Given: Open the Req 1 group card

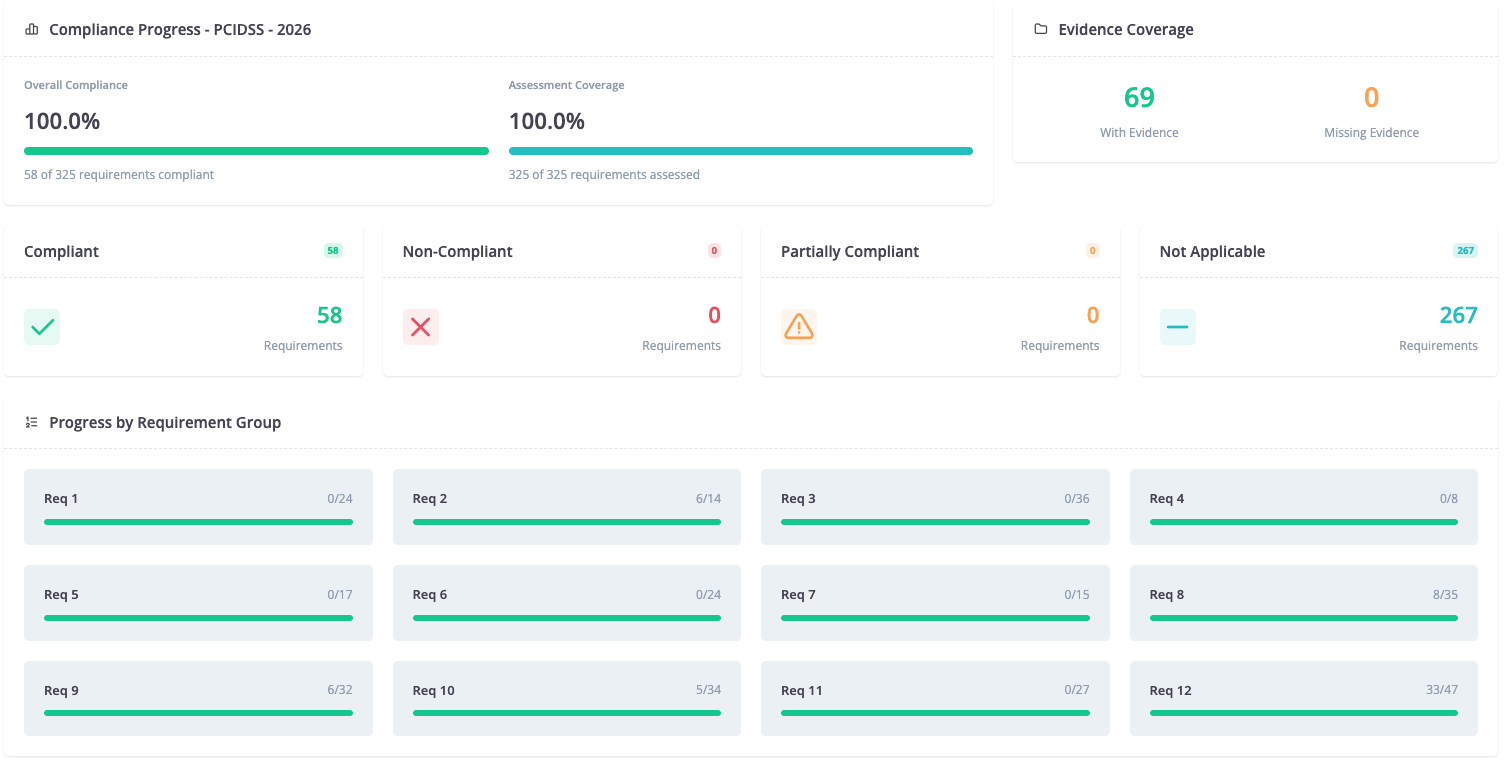Looking at the screenshot, I should (198, 507).
